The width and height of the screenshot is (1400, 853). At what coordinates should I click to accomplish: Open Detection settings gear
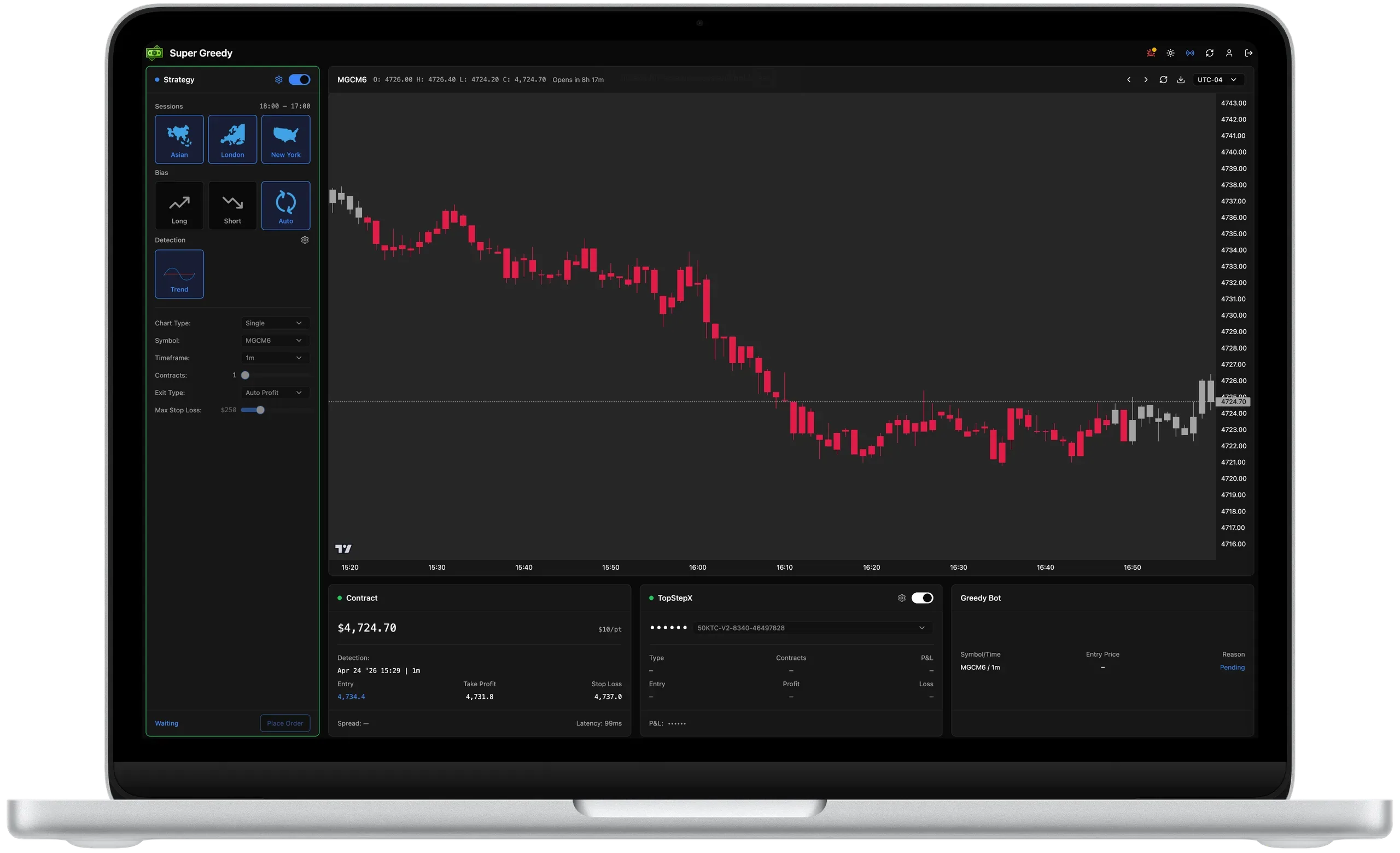pyautogui.click(x=305, y=239)
